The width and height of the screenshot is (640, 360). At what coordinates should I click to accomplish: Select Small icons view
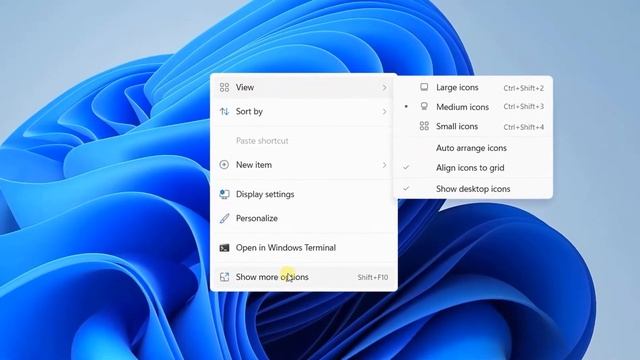pyautogui.click(x=473, y=127)
